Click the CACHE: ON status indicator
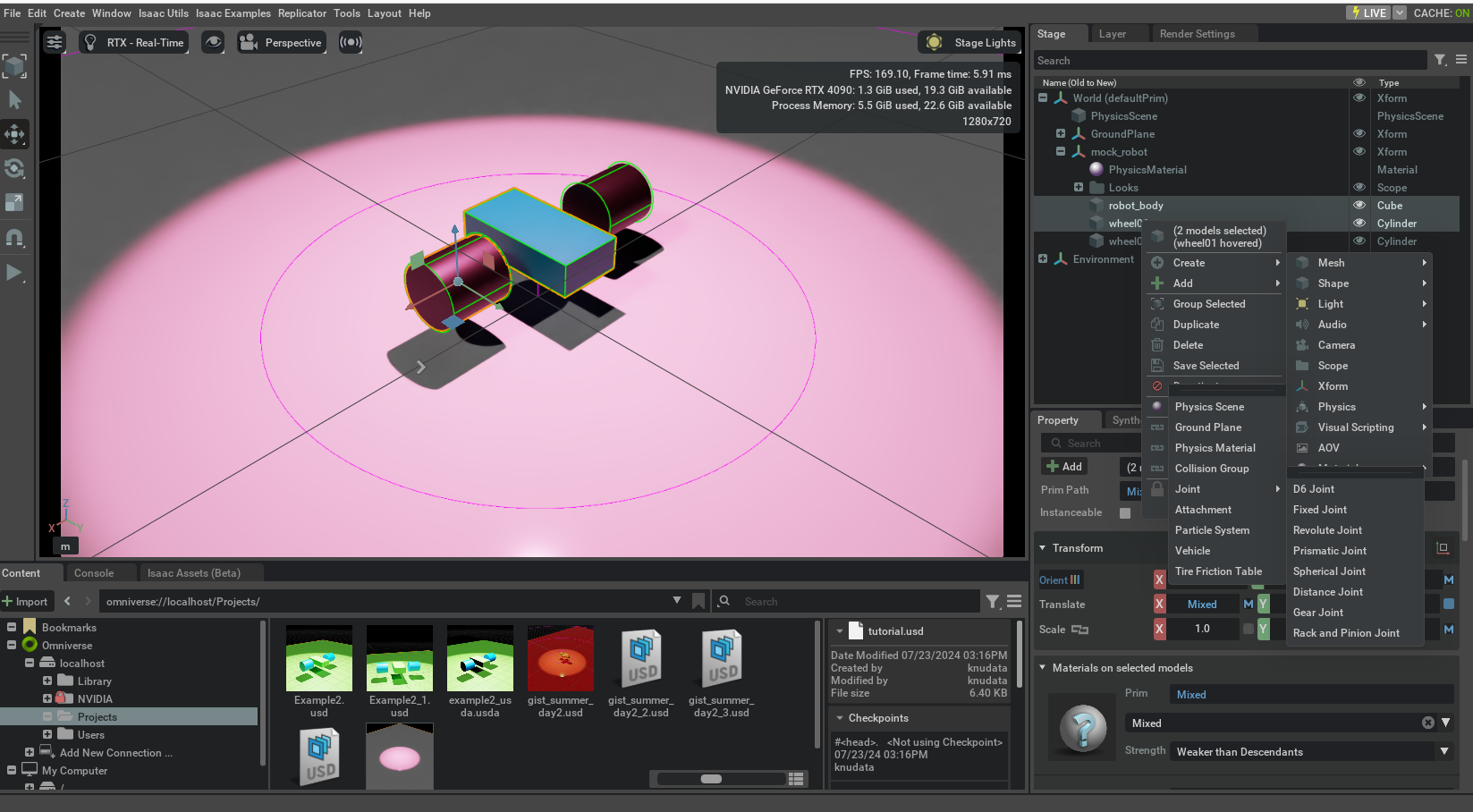 [1441, 13]
